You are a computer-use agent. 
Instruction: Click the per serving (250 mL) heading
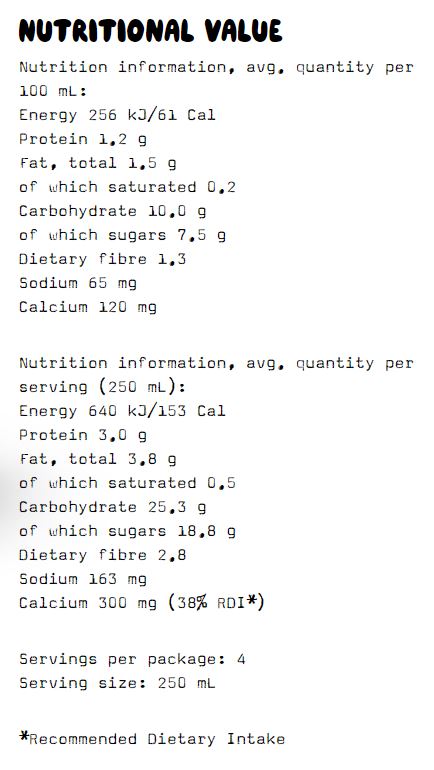(216, 375)
